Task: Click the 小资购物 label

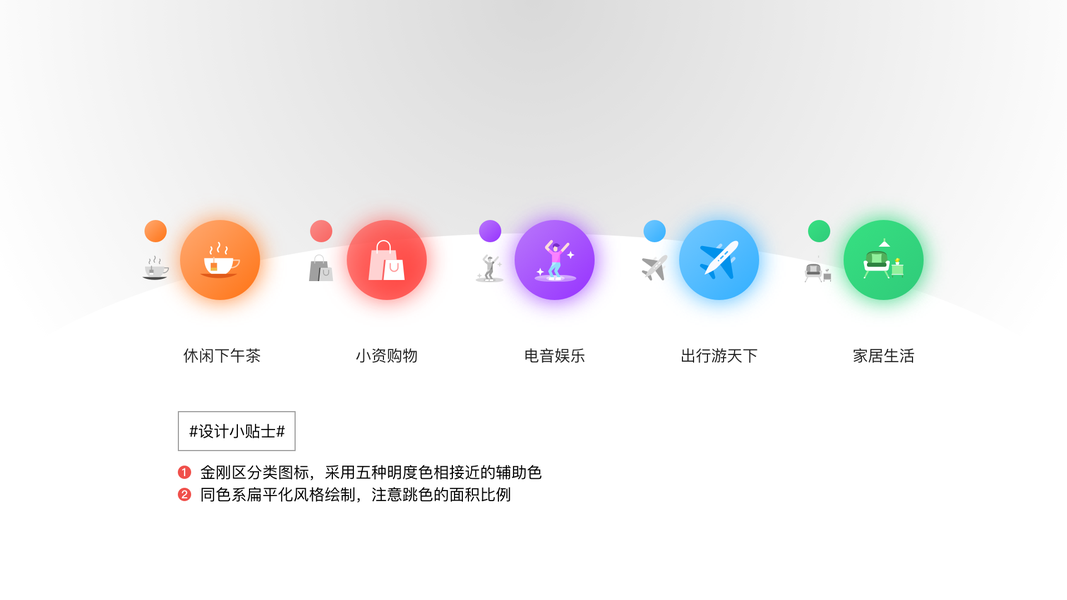Action: (387, 356)
